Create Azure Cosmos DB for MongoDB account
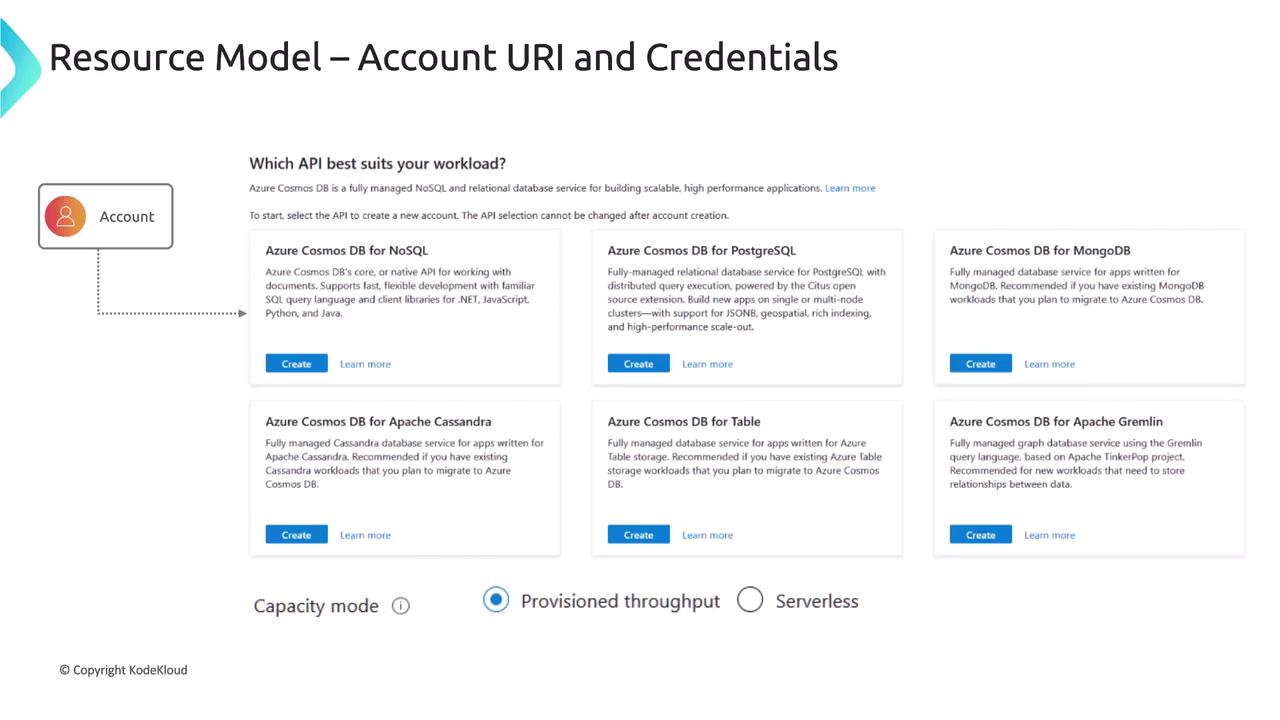Viewport: 1280px width, 720px height. (x=980, y=364)
